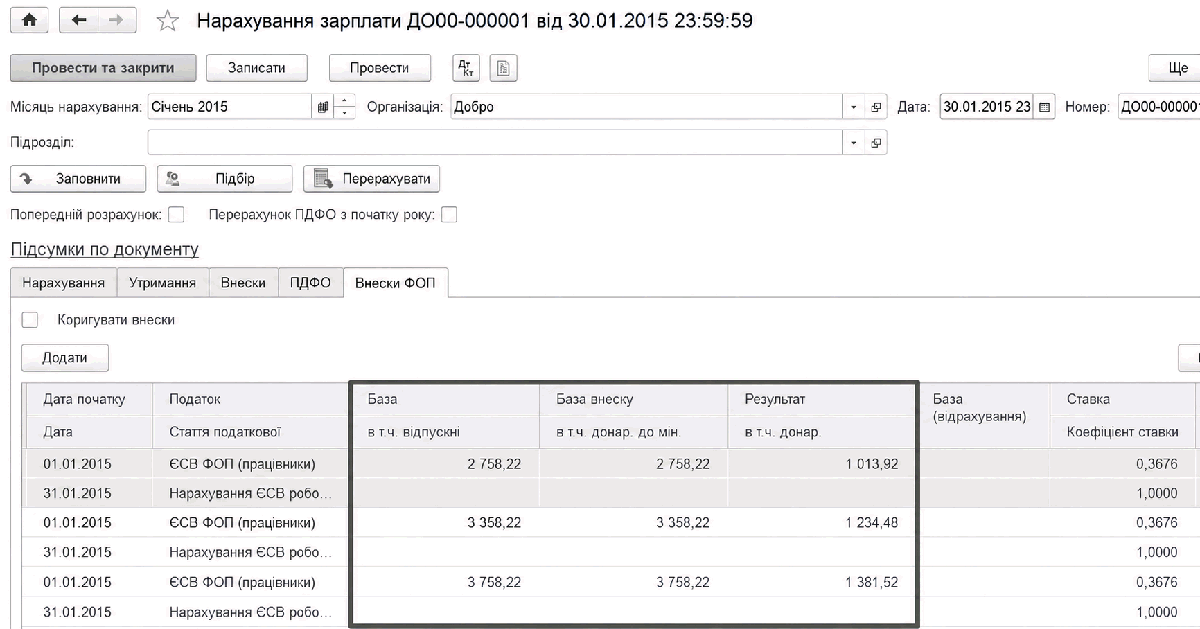Expand the Організація dropdown list
The height and width of the screenshot is (629, 1200).
pos(854,107)
